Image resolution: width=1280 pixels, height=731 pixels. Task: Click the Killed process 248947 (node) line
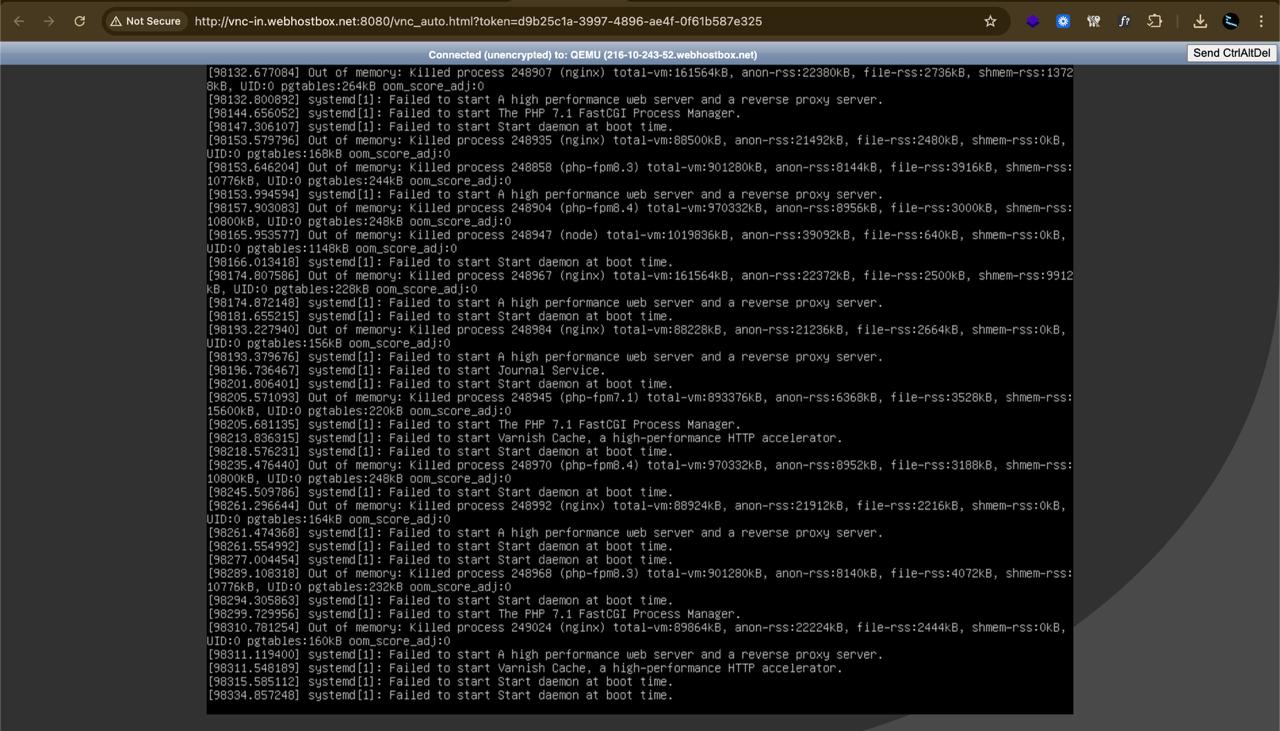click(x=637, y=242)
